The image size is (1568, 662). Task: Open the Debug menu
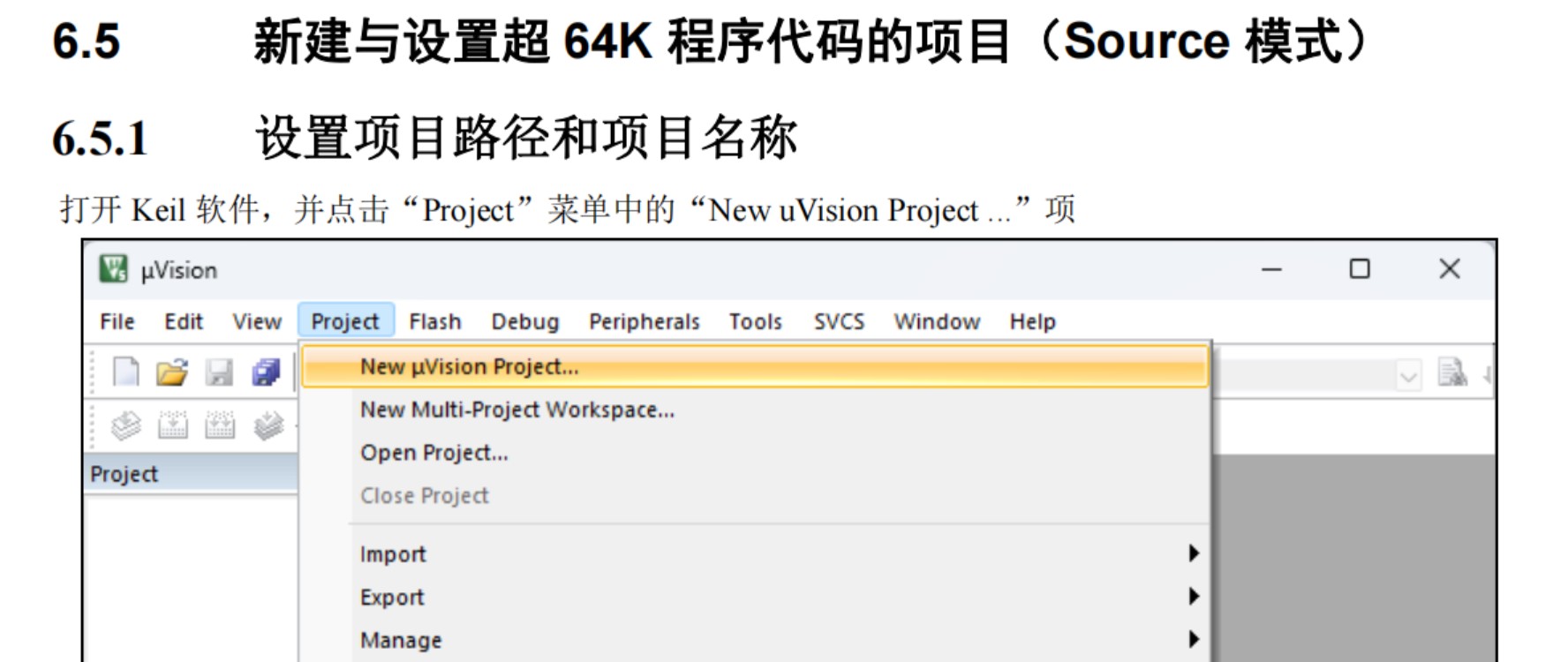[525, 321]
